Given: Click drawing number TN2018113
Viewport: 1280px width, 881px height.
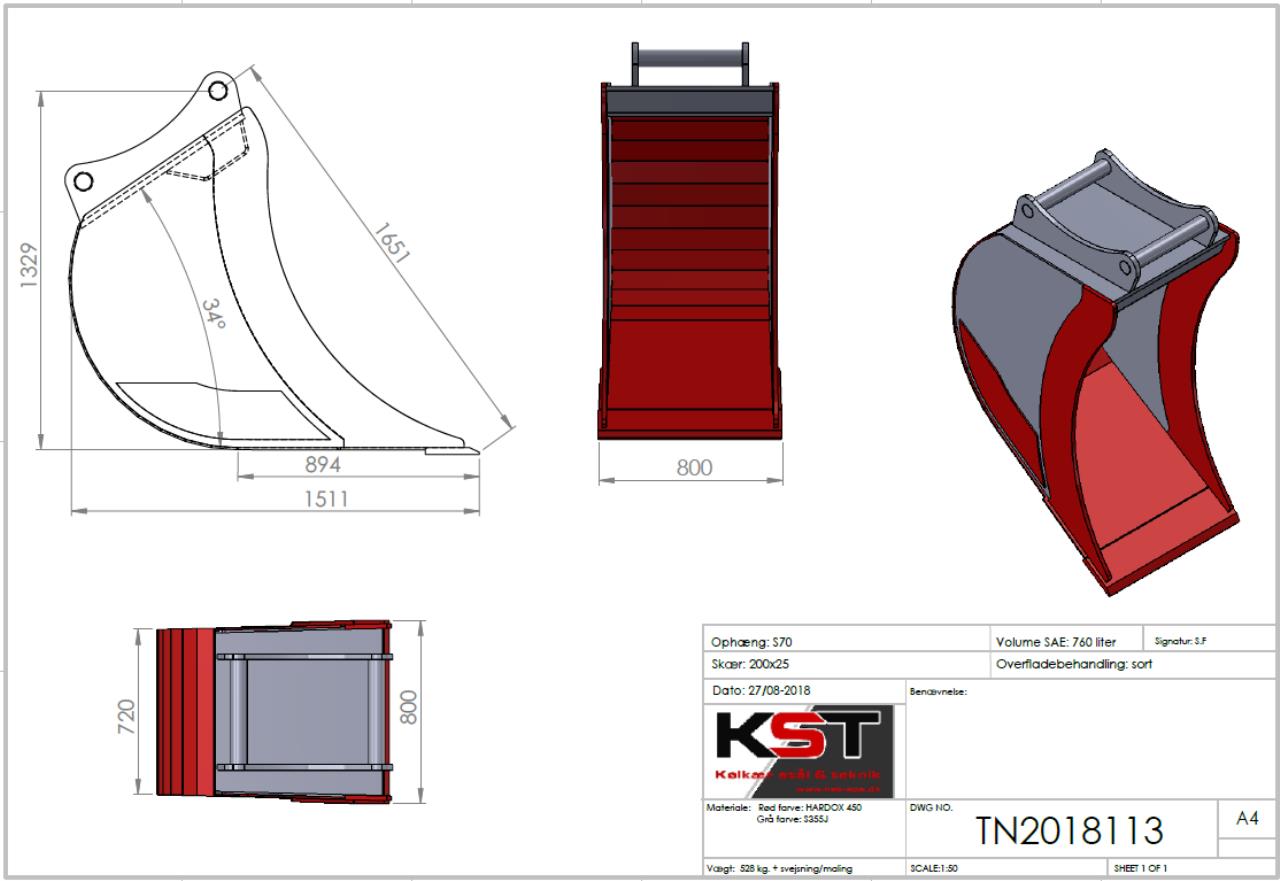Looking at the screenshot, I should pyautogui.click(x=1069, y=831).
